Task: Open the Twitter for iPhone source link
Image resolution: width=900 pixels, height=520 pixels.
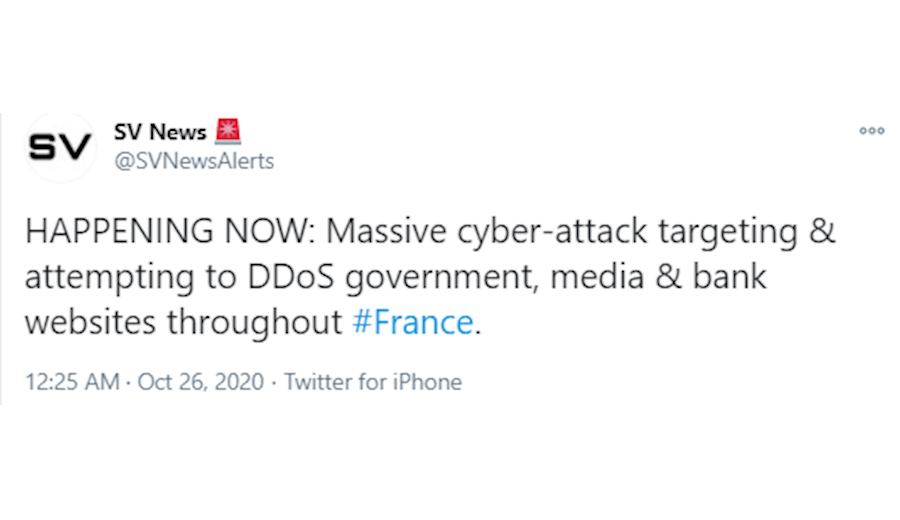Action: click(x=373, y=382)
